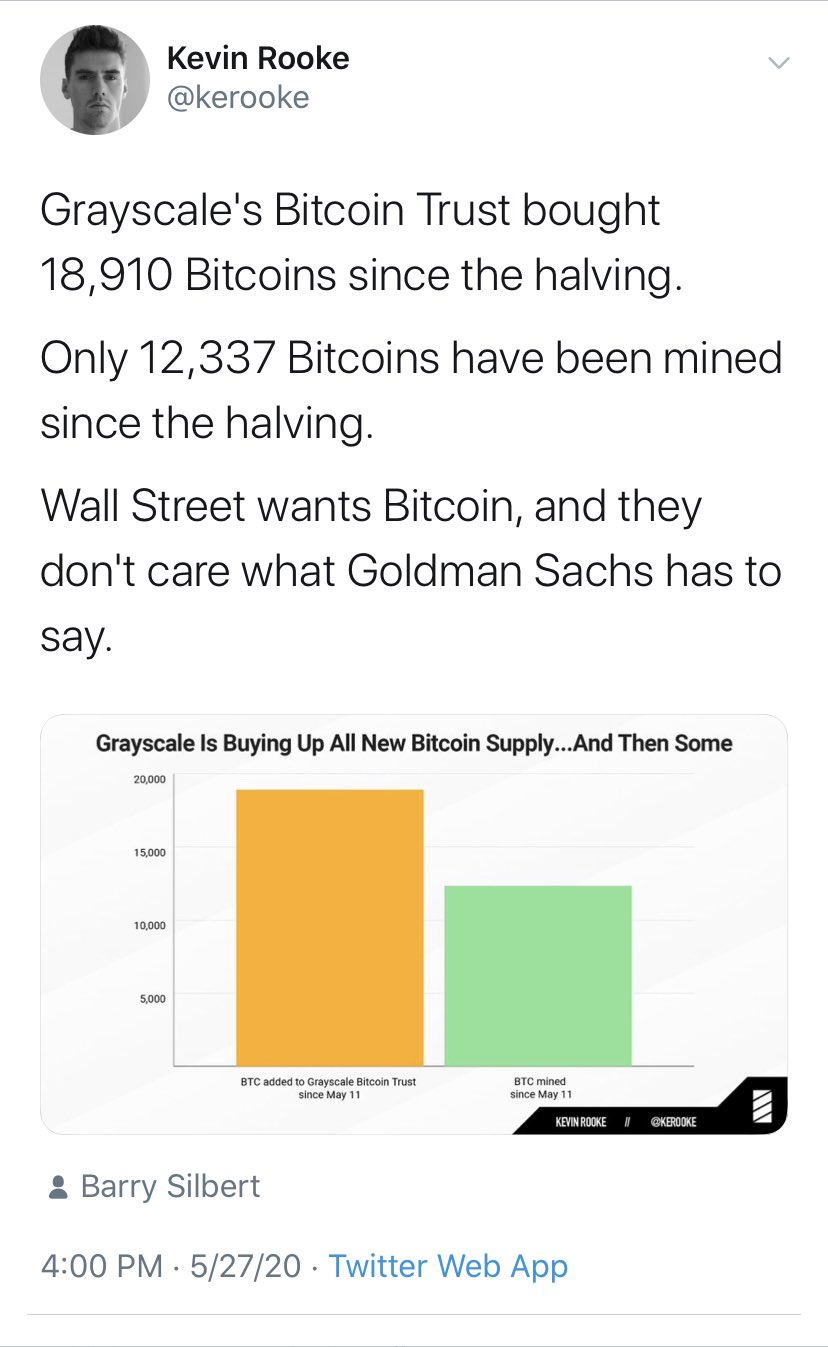Click the person icon beside Barry Silbert
Viewport: 828px width, 1347px height.
57,1187
